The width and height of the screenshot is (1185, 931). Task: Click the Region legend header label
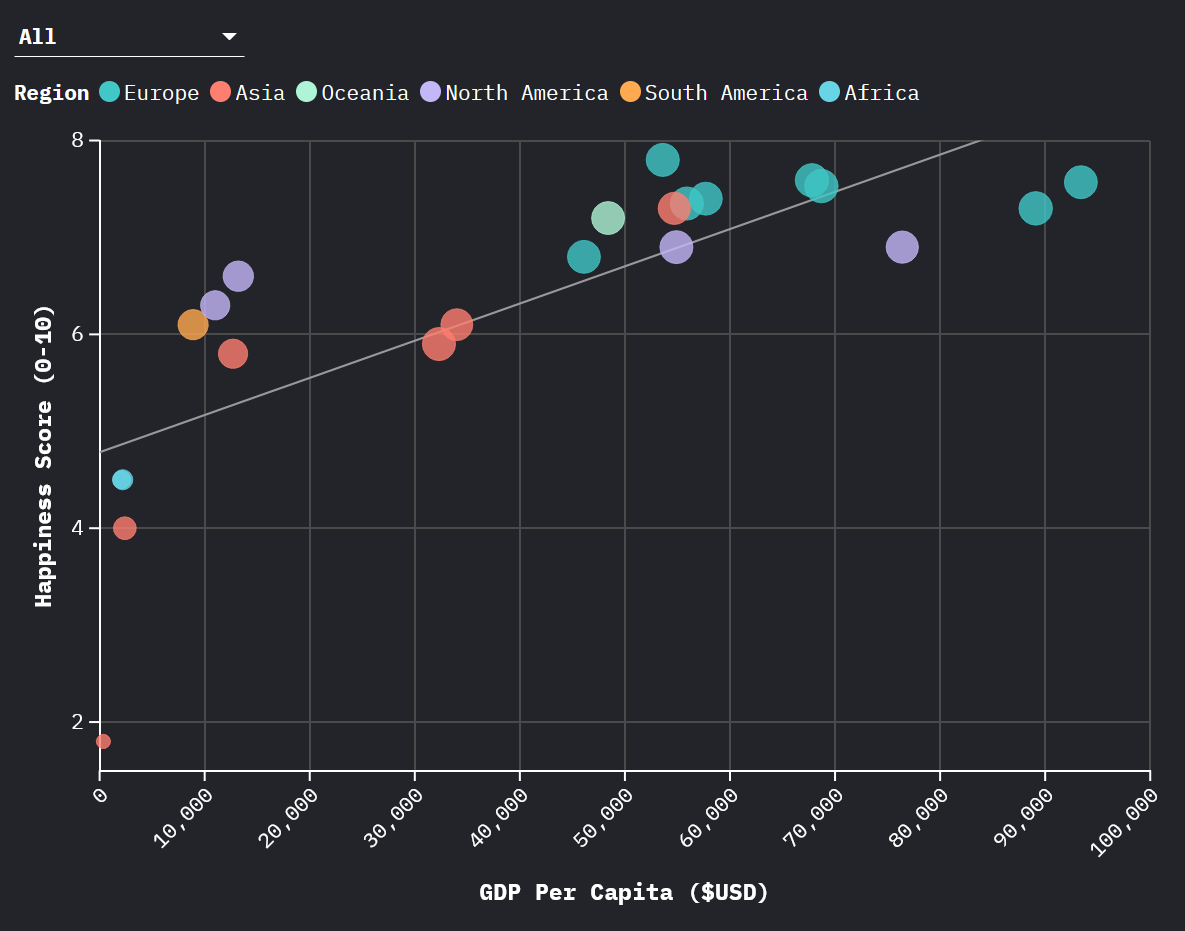coord(51,92)
